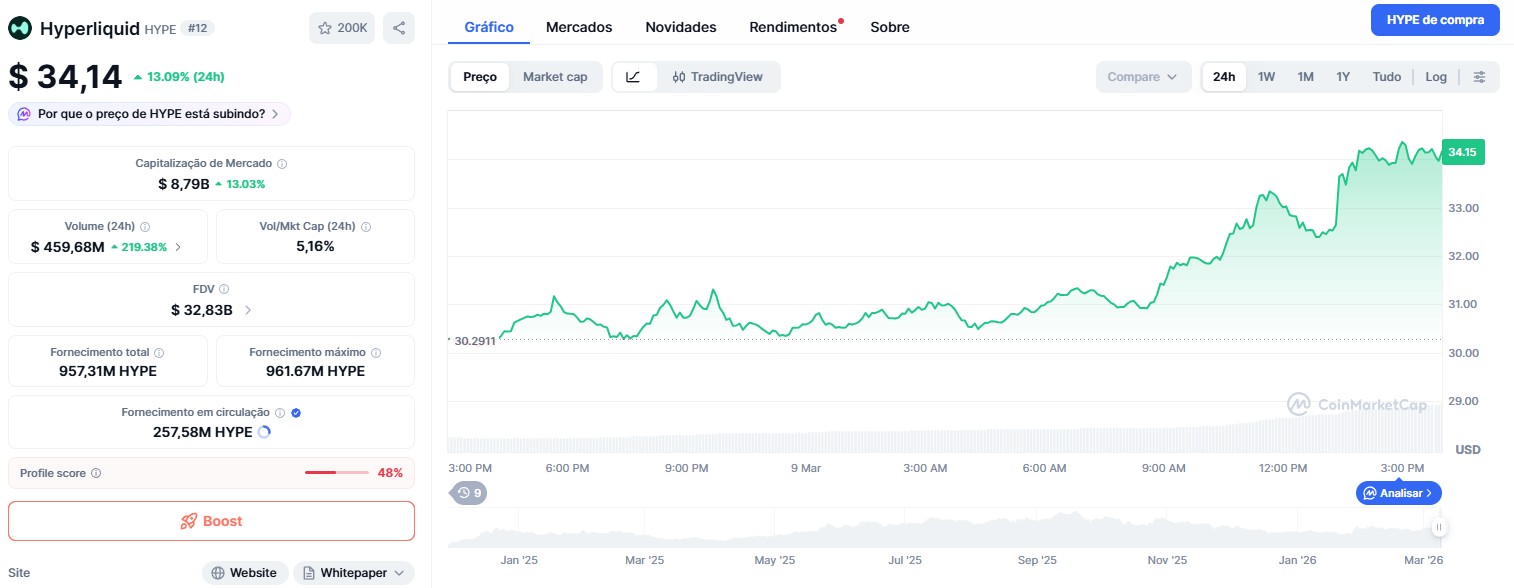1514x588 pixels.
Task: Open the Compare dropdown
Action: (1143, 77)
